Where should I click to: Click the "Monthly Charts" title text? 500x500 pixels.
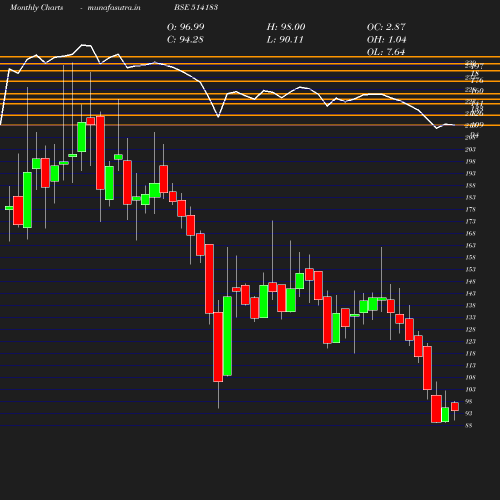[x=37, y=7]
